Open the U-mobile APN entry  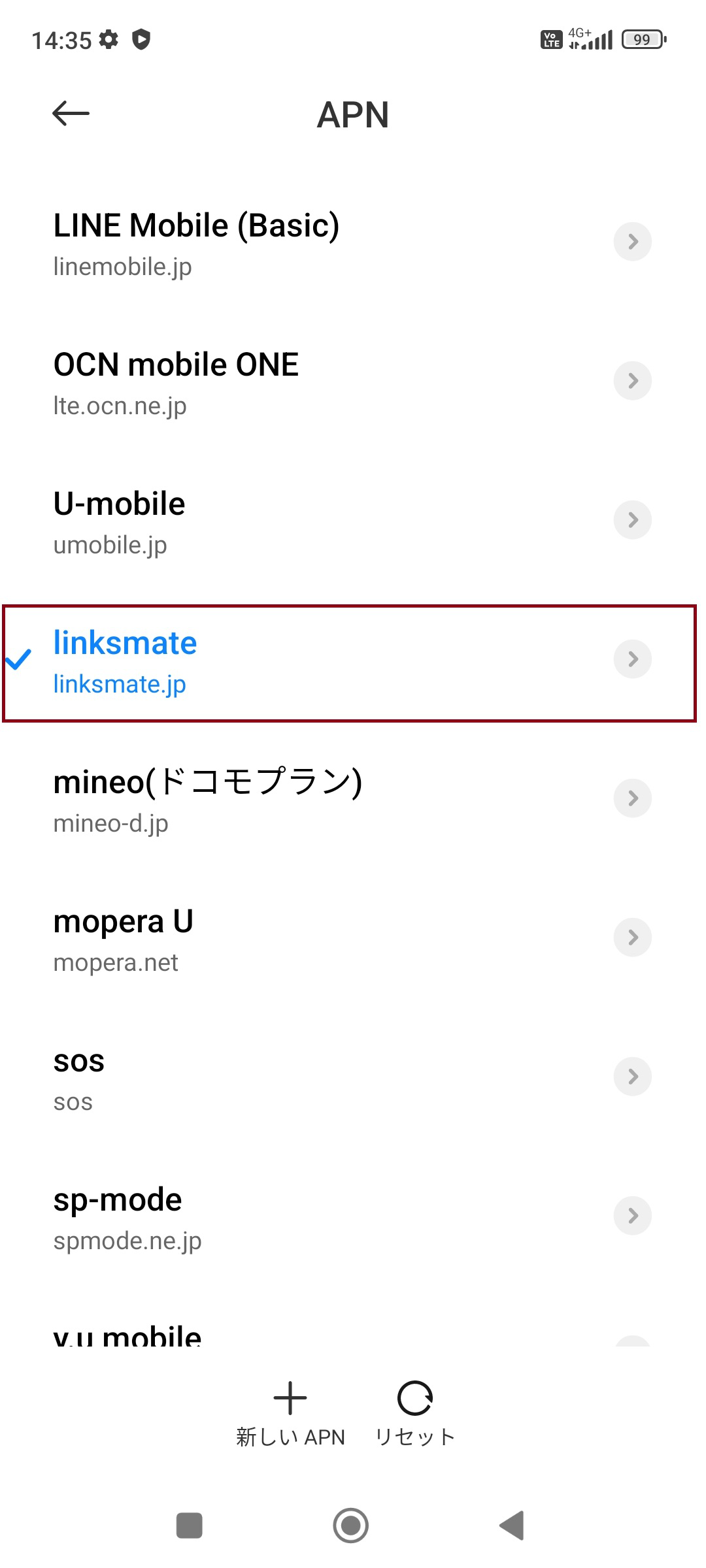[261, 519]
